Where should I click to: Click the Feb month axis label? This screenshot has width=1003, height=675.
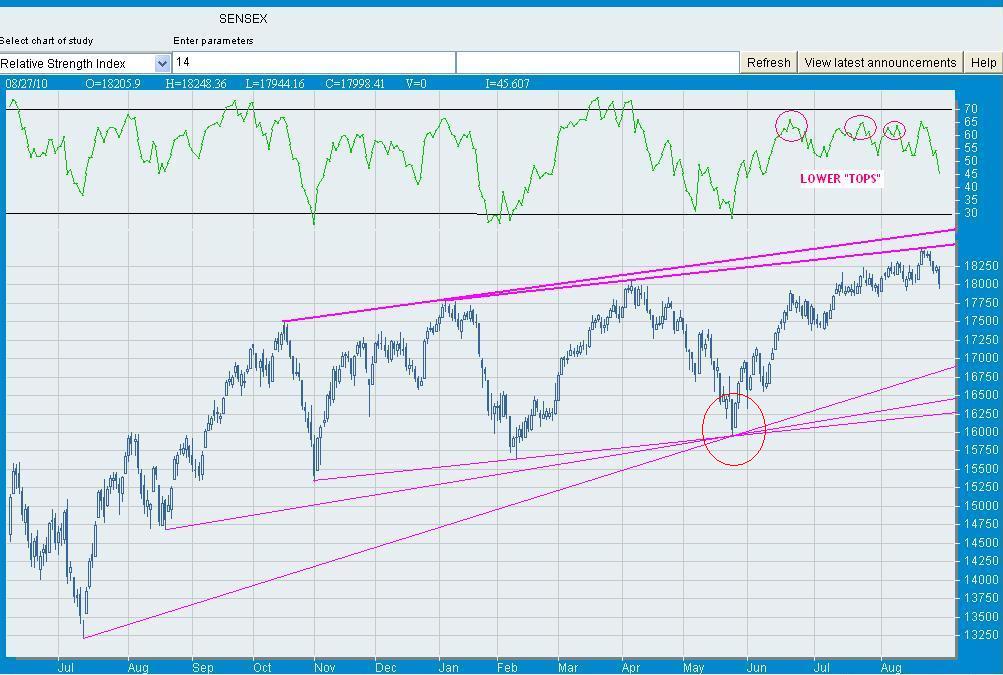coord(507,668)
